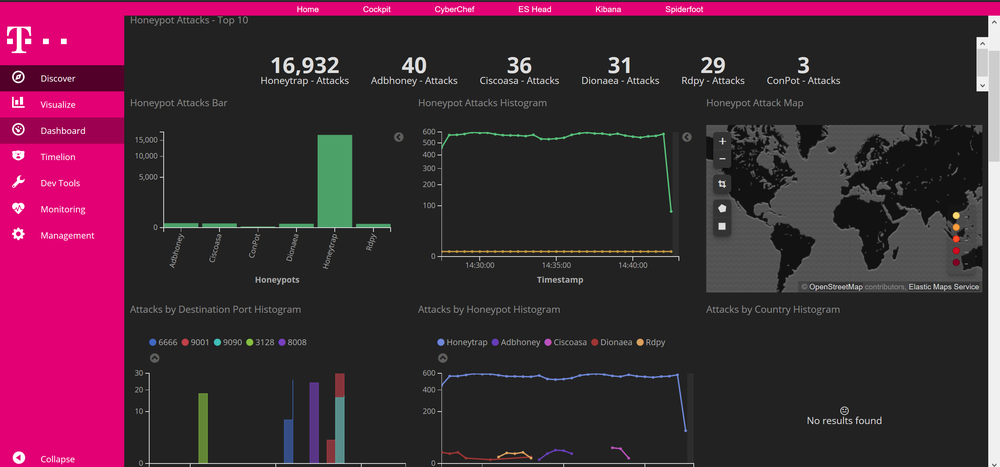Zoom in on the attack map
Screen dimensions: 1000x467
(722, 142)
